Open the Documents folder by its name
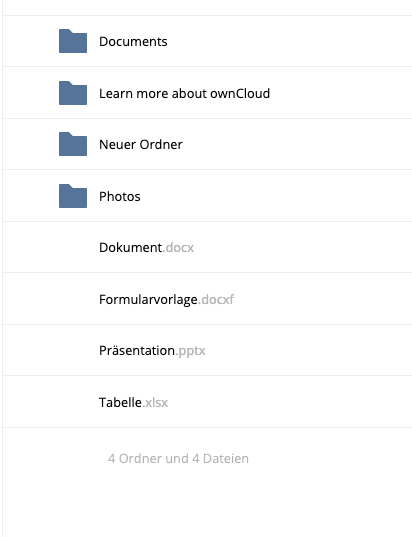 tap(133, 41)
